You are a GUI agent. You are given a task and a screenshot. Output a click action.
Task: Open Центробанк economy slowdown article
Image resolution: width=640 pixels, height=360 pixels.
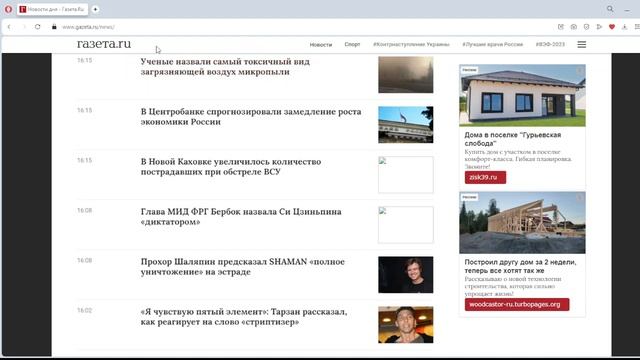251,117
